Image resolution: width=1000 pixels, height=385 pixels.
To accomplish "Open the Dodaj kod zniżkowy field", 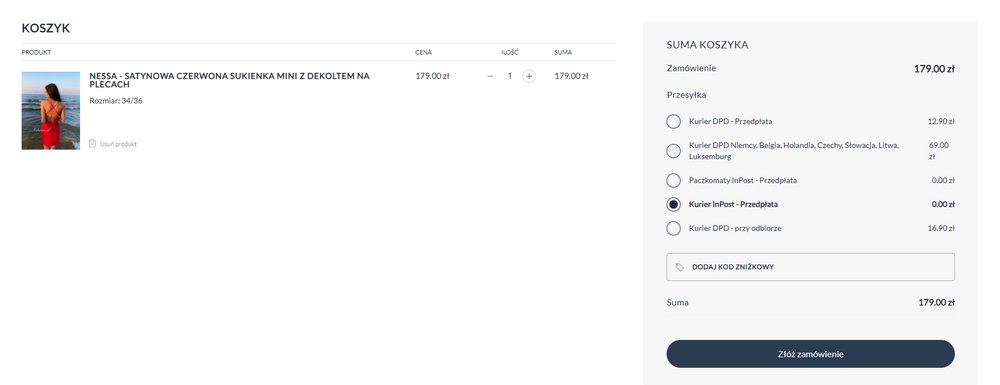I will [x=811, y=267].
